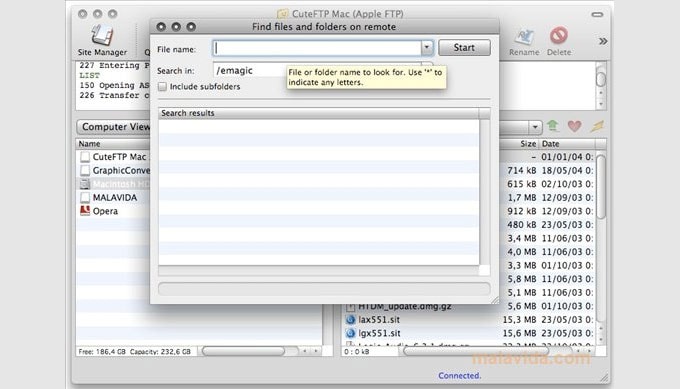The width and height of the screenshot is (680, 389).
Task: Click the LIST line in the log
Action: pyautogui.click(x=89, y=75)
